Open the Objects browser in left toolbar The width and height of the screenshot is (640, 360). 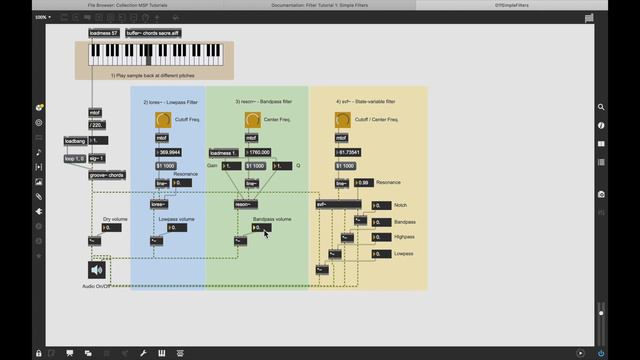pyautogui.click(x=39, y=107)
